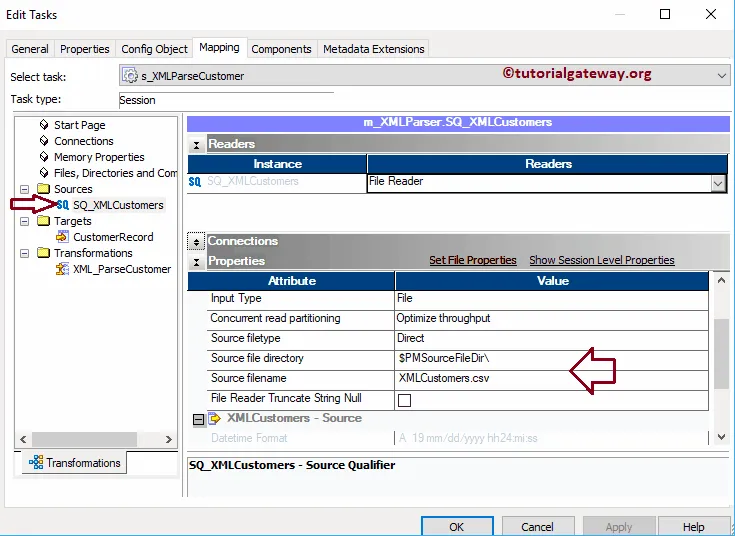
Task: Click the Cancel button
Action: pos(538,527)
